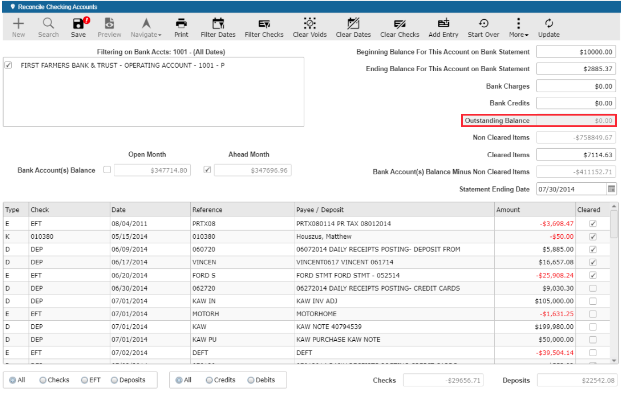The image size is (621, 393).
Task: Uncheck the Ahead Month balance checkbox
Action: pyautogui.click(x=207, y=170)
